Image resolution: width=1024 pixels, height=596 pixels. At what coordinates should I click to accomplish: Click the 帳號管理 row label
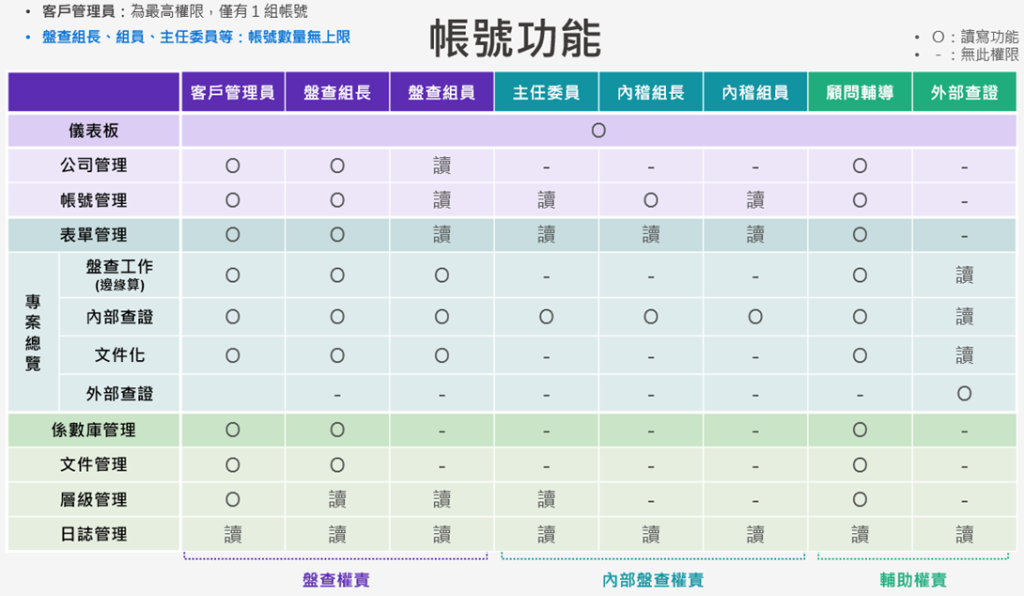coord(93,200)
